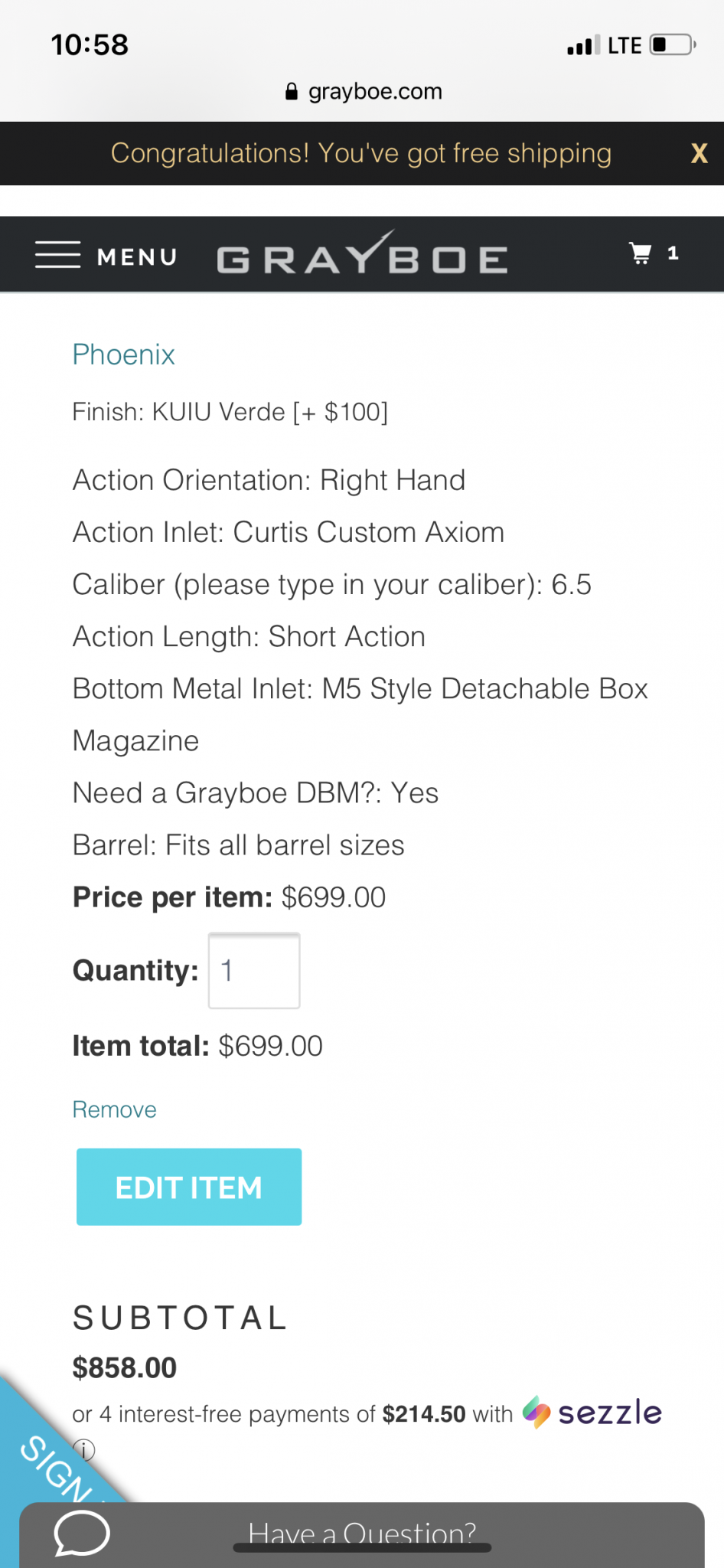Click the EDIT ITEM button
The image size is (724, 1568).
tap(189, 1187)
